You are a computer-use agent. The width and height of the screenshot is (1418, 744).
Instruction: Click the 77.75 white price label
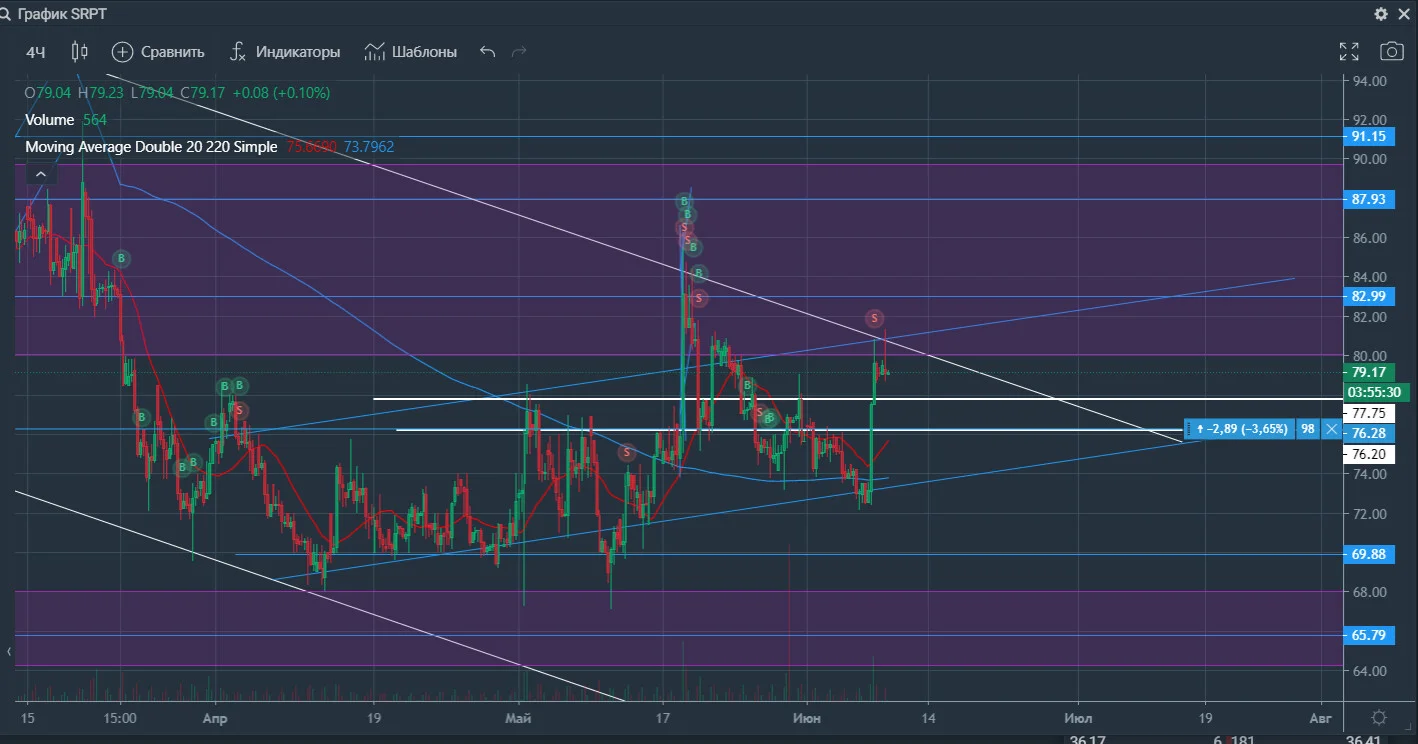(x=1367, y=413)
